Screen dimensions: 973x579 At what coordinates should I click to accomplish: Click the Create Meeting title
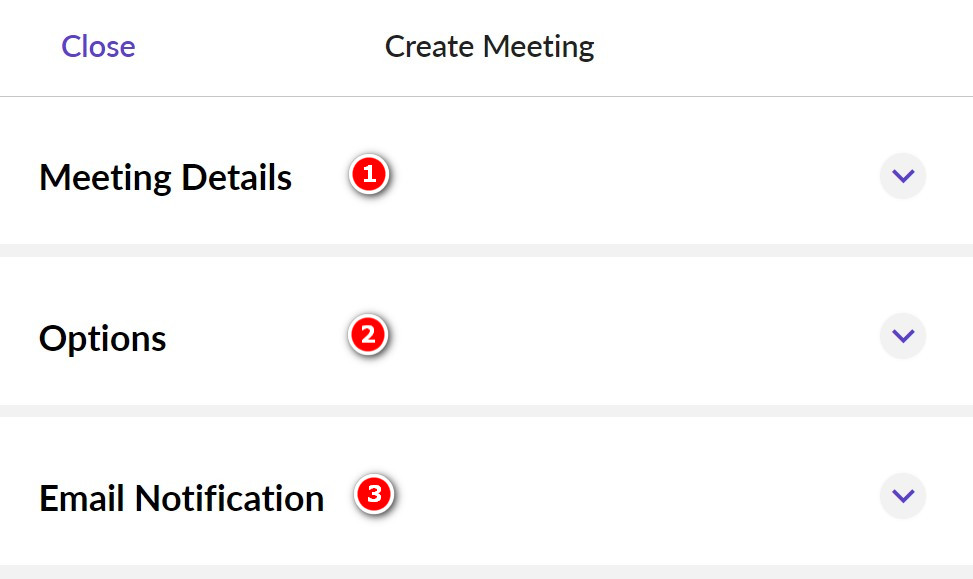click(489, 46)
